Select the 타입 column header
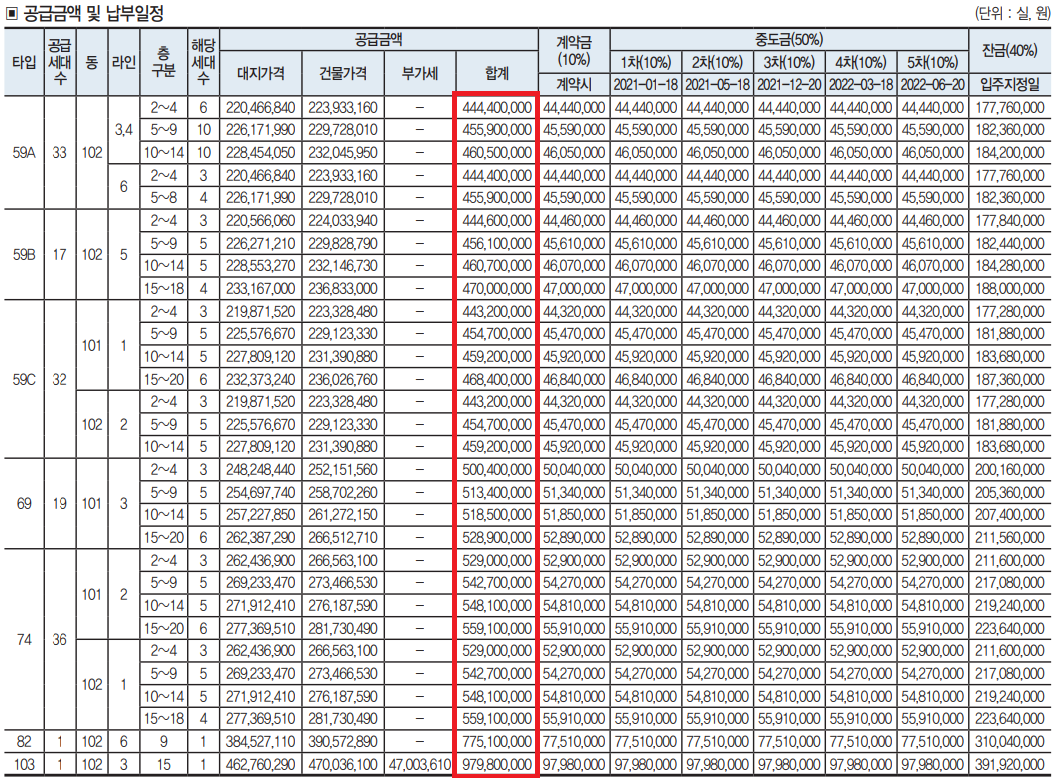 24,62
